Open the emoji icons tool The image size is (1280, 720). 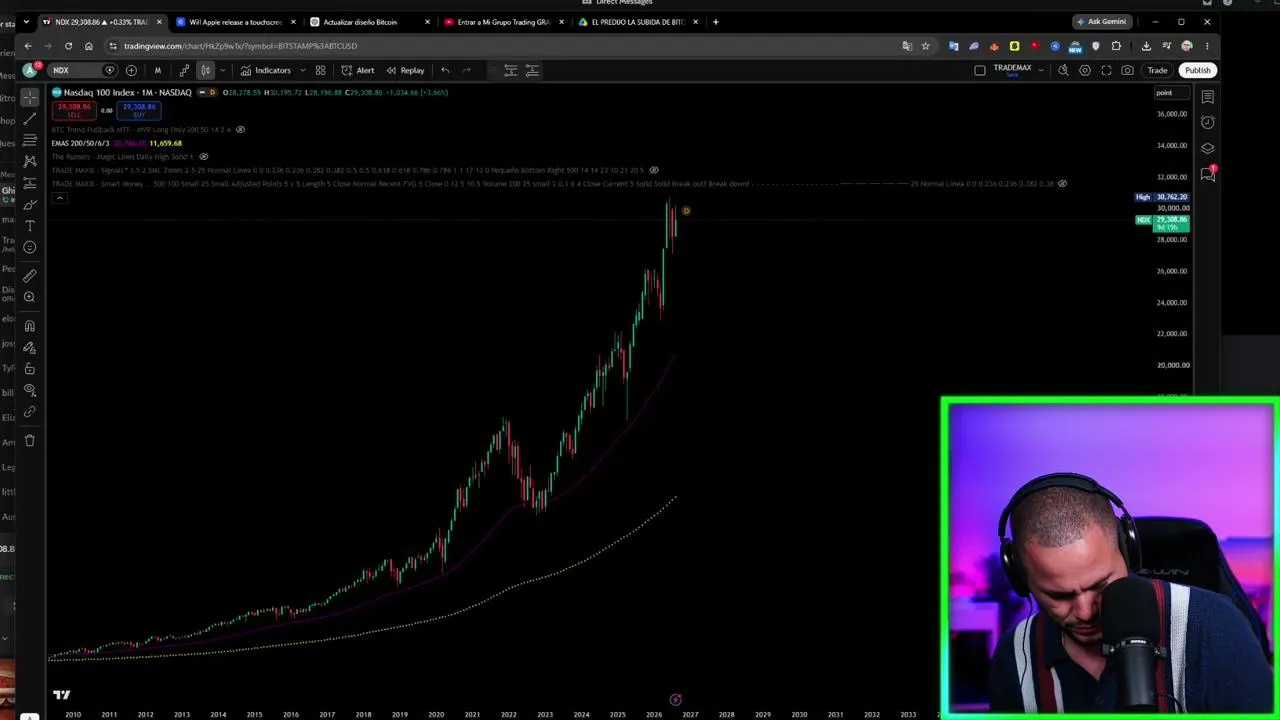30,247
